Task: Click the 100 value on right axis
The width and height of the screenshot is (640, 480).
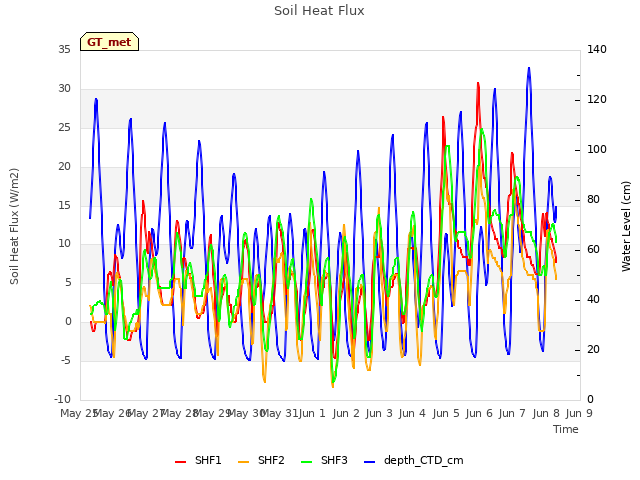Action: (x=597, y=150)
